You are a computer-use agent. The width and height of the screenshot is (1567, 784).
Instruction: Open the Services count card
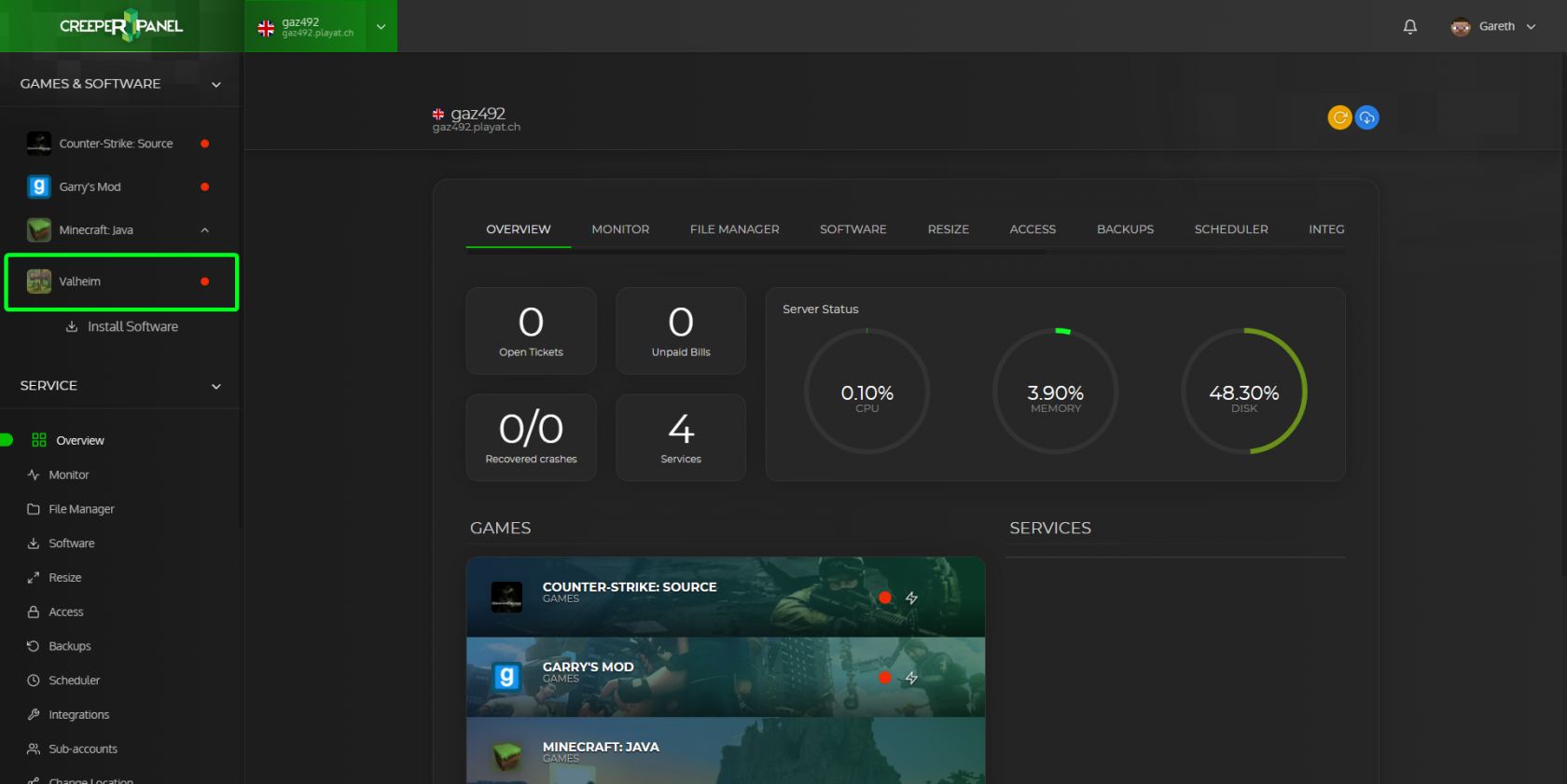pos(681,437)
